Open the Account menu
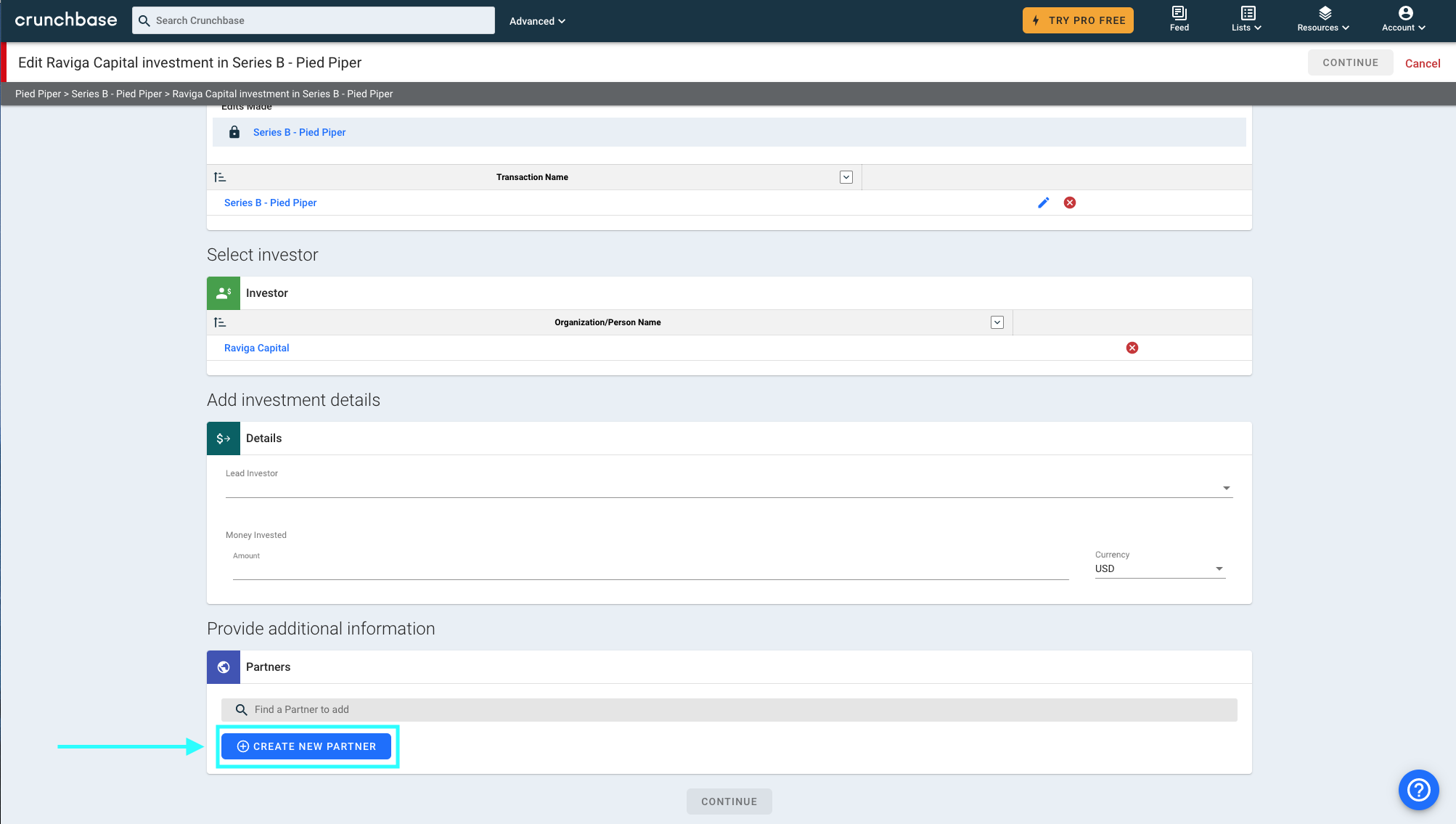 click(1404, 20)
